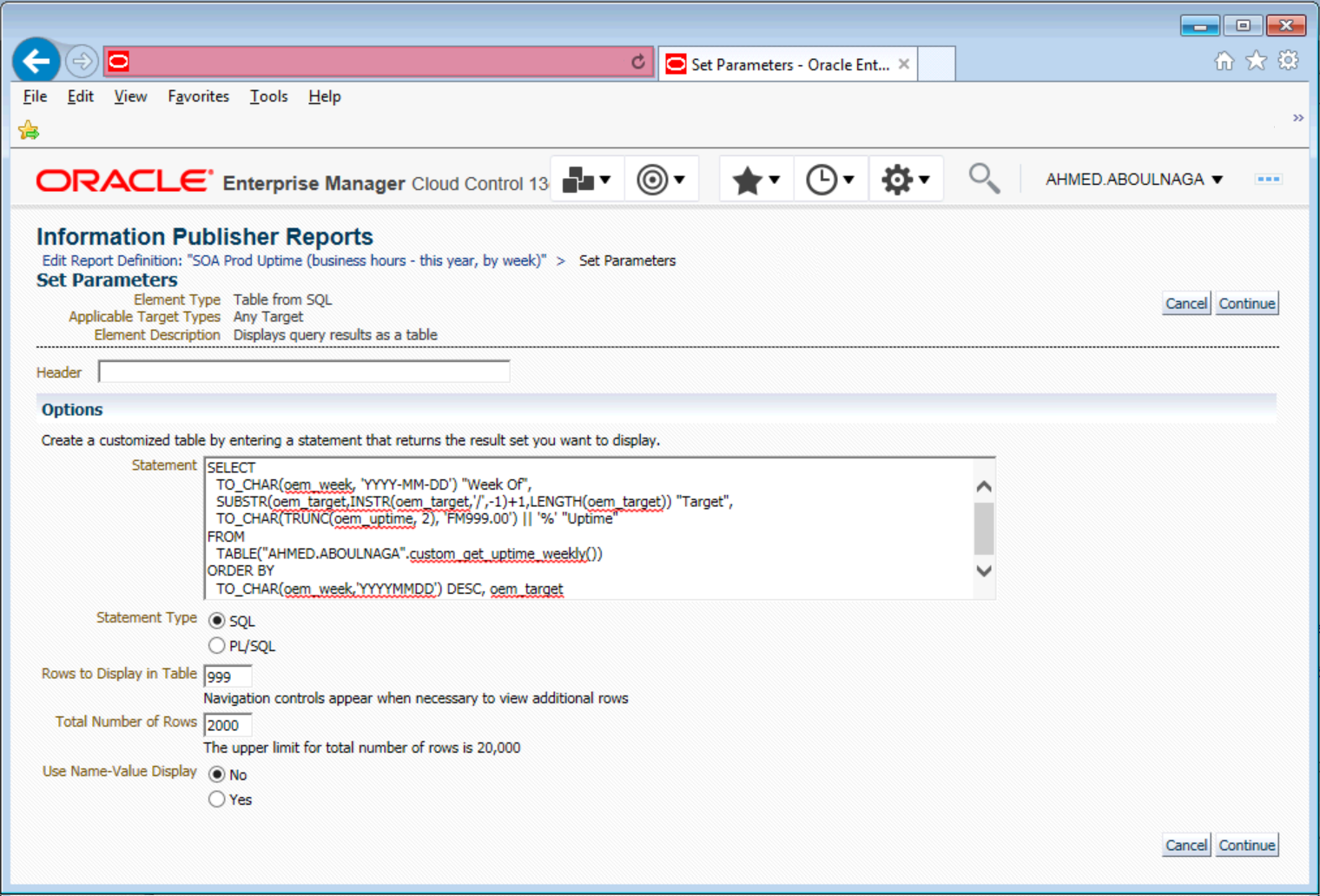Open the Enterprise menu icon
This screenshot has height=896, width=1320.
585,180
